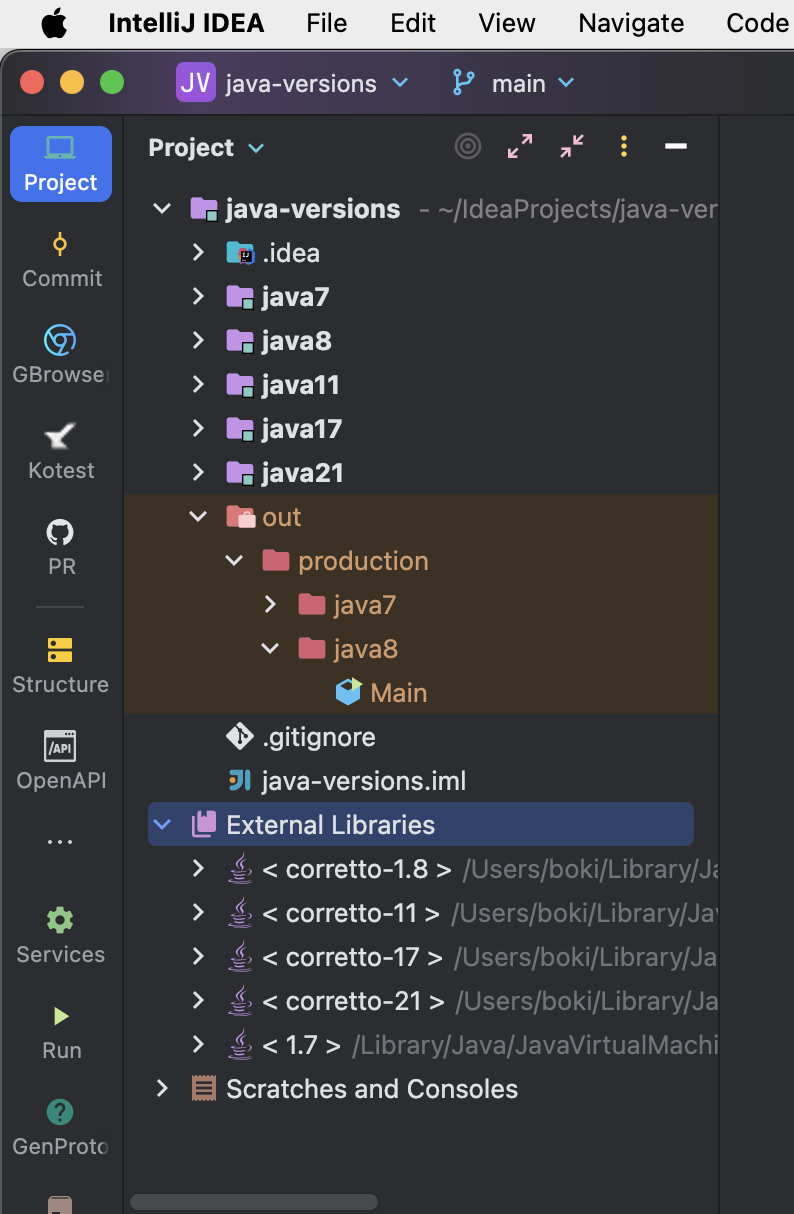Hide the Project panel with minus icon

(x=676, y=147)
